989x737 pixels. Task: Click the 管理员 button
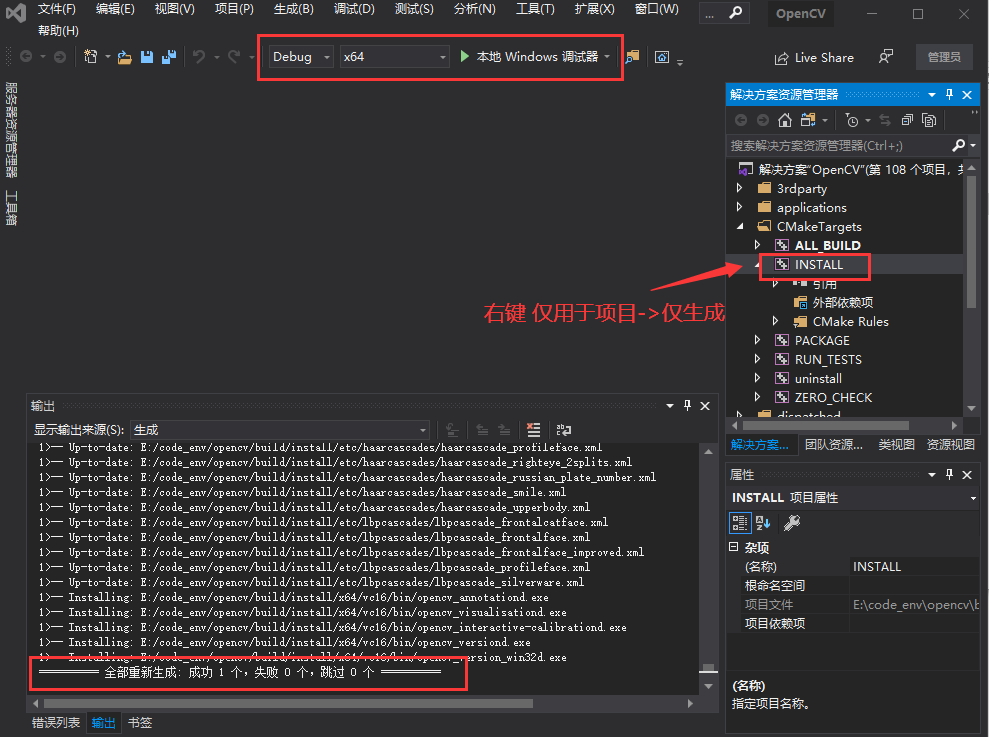click(944, 57)
